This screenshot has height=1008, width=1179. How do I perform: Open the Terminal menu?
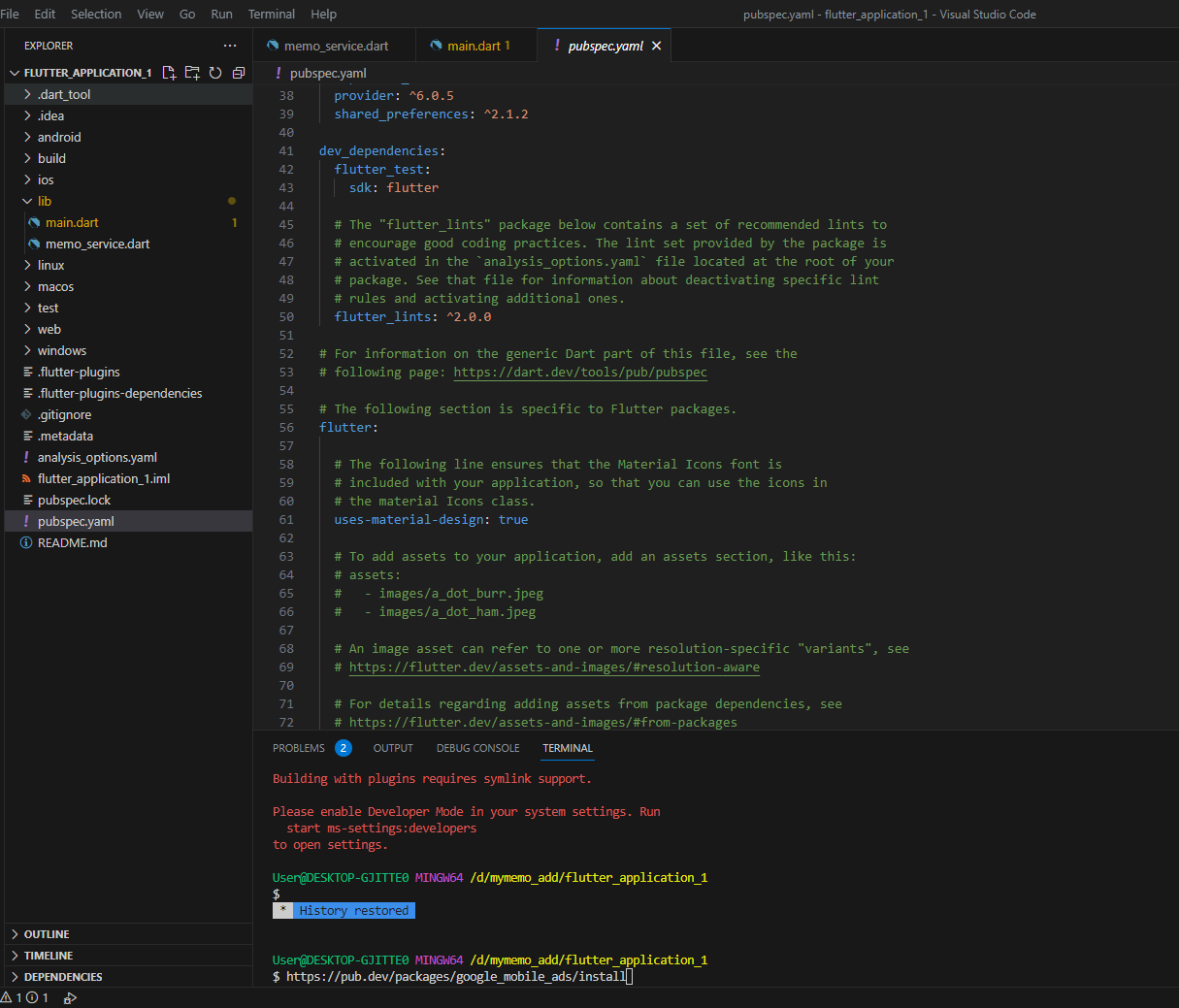(272, 14)
